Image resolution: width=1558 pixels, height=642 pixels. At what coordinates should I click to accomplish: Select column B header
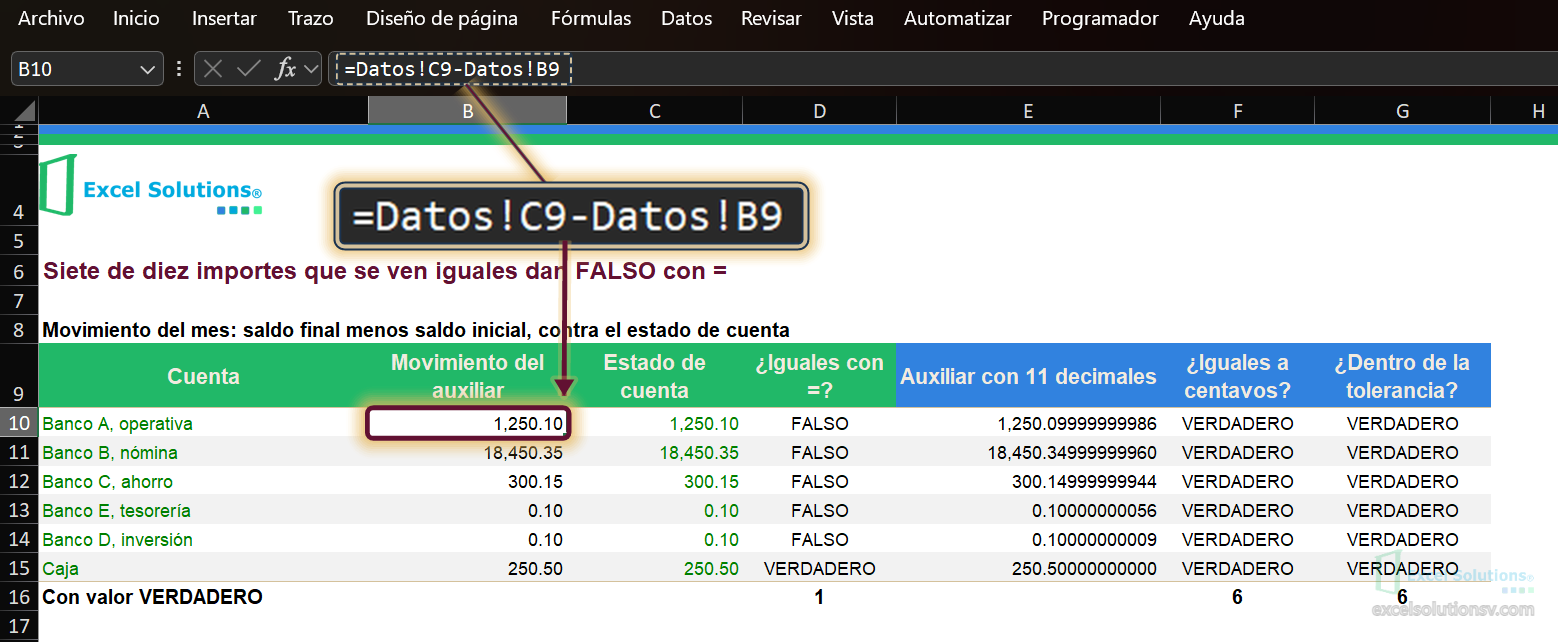[467, 111]
